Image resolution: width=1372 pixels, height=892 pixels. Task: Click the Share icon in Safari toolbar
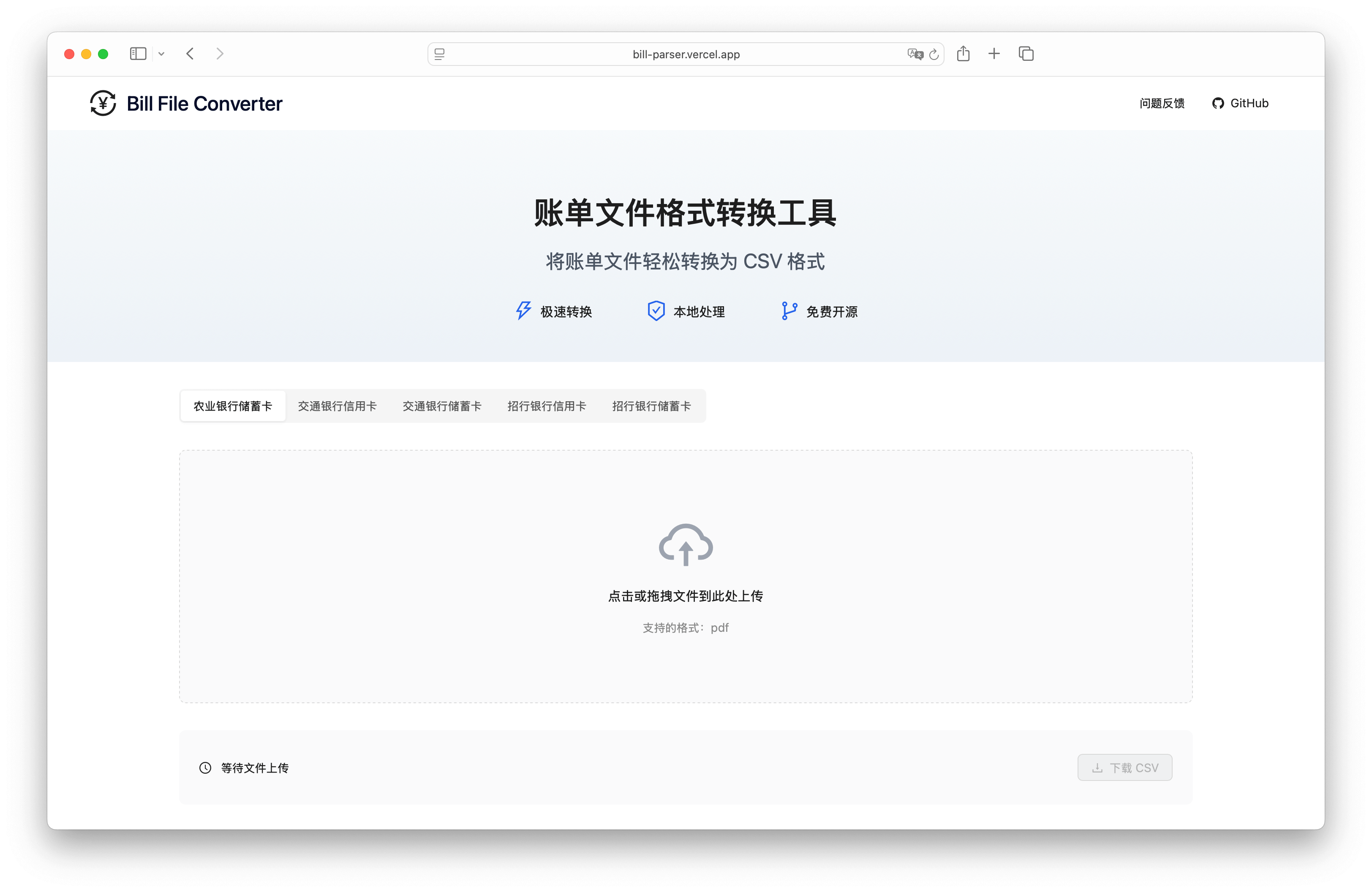(x=963, y=54)
